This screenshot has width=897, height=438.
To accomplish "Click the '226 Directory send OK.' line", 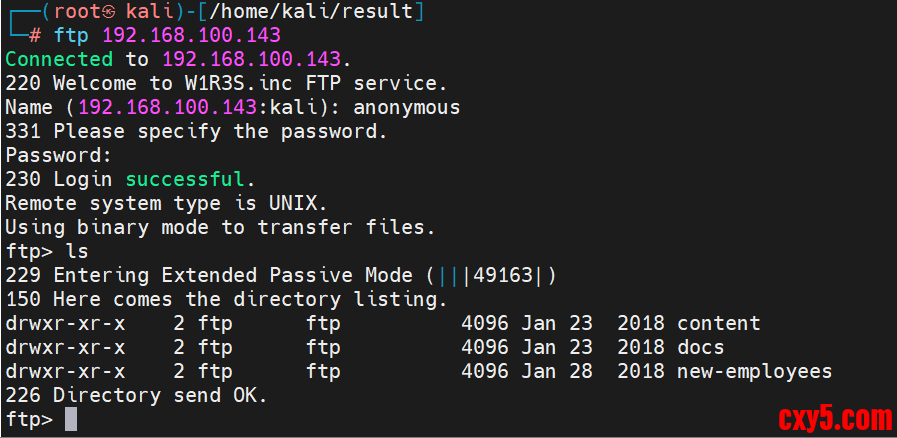I will 137,396.
